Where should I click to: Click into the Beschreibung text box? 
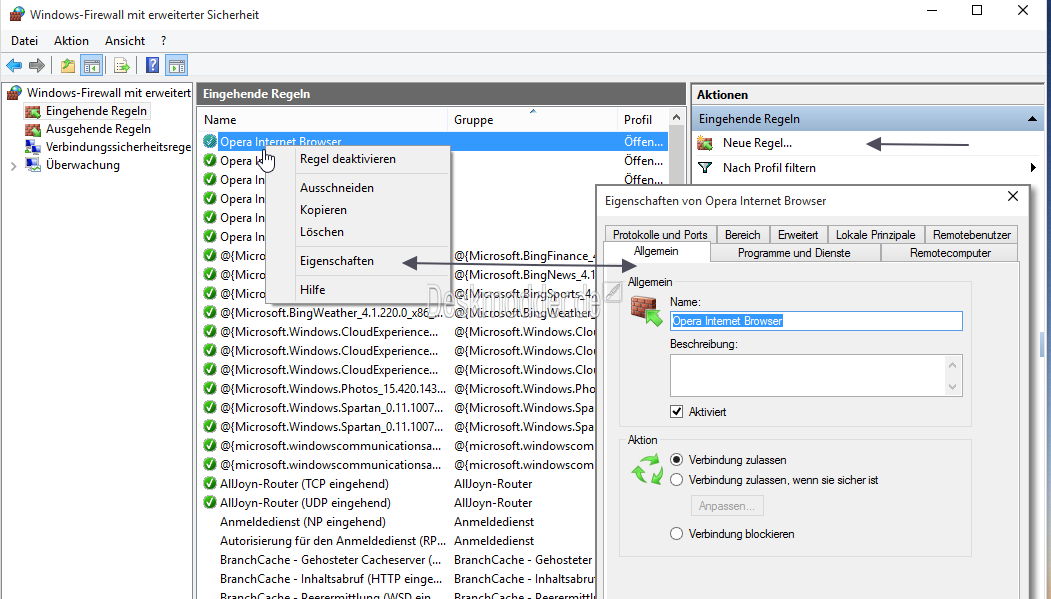pos(808,375)
